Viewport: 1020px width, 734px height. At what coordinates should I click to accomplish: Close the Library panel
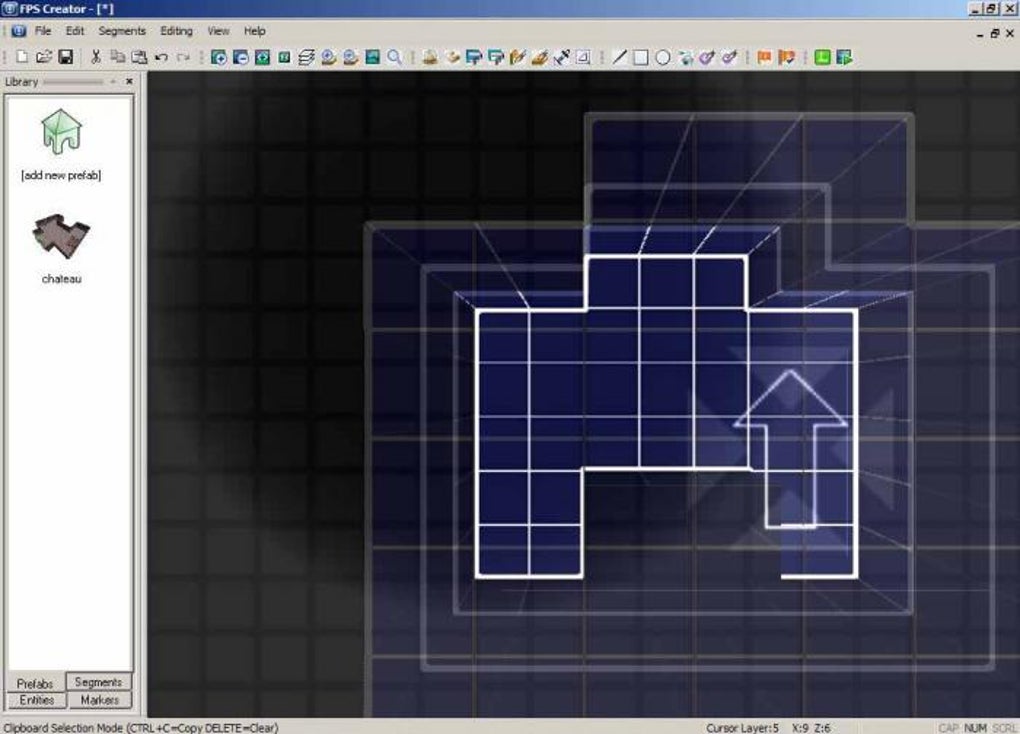pos(129,81)
